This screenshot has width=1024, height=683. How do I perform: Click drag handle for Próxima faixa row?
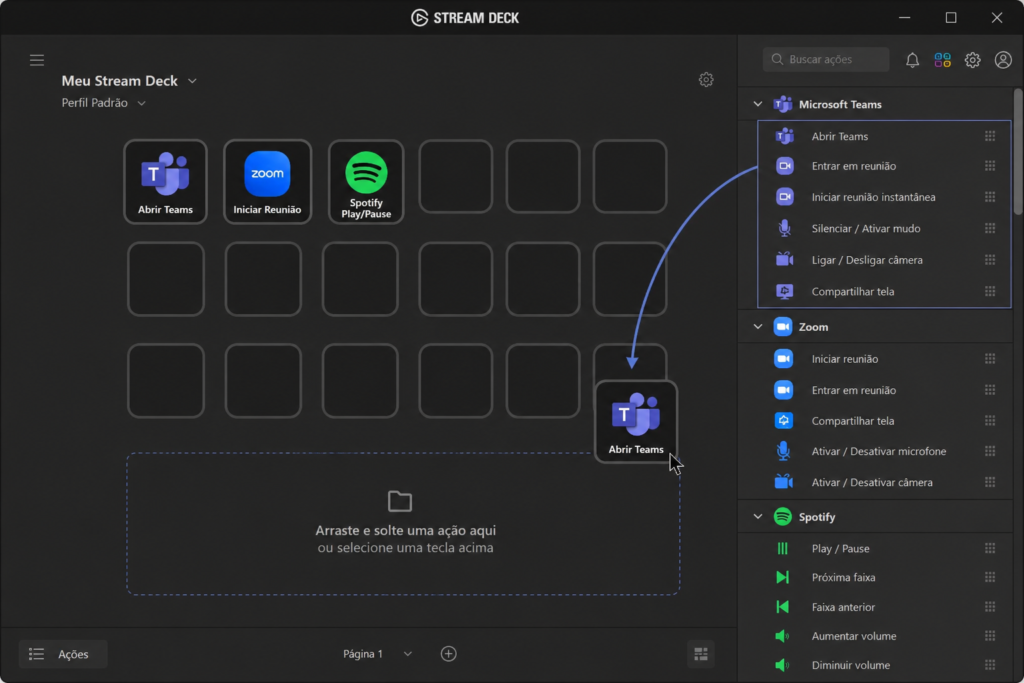tap(990, 577)
